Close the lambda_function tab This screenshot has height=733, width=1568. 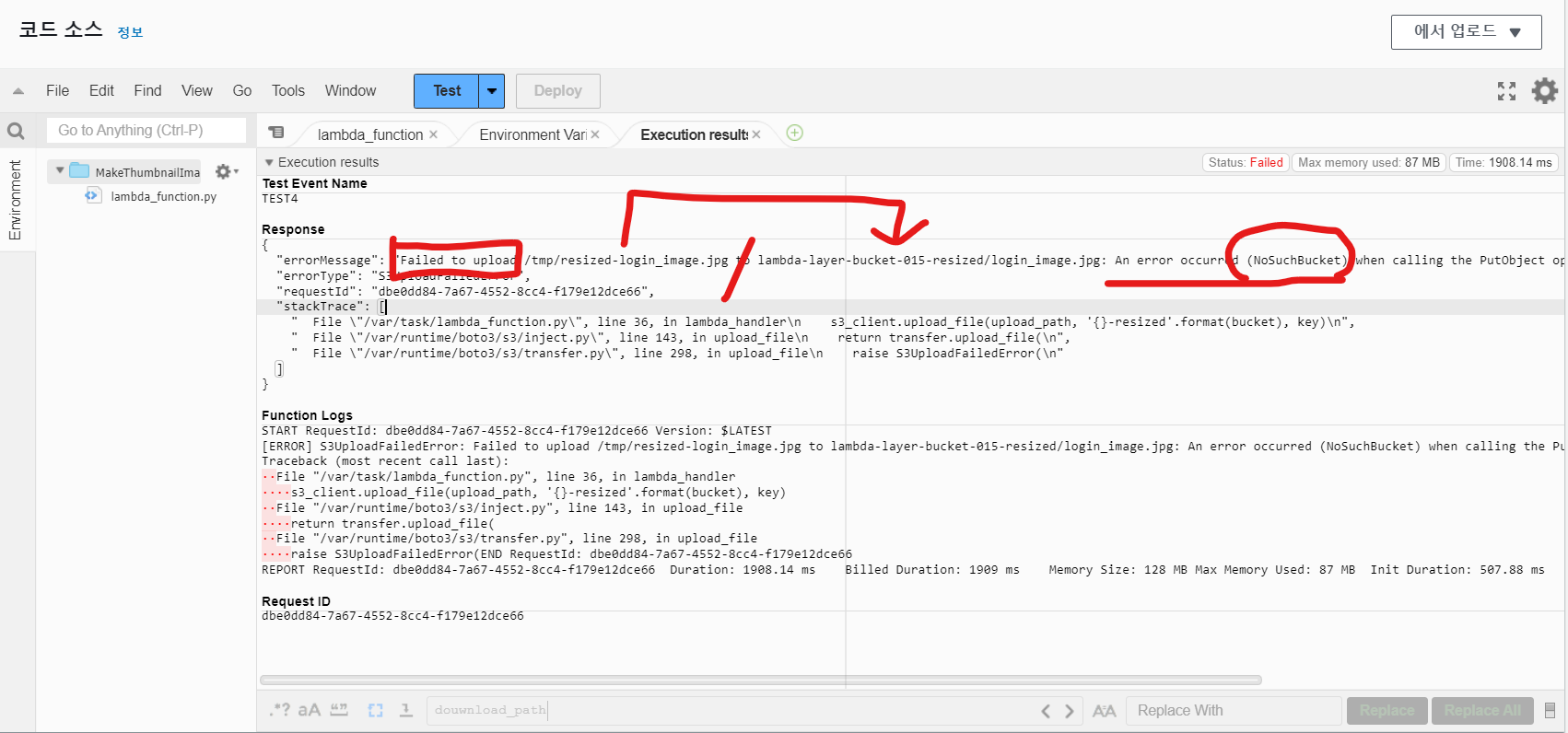[x=433, y=134]
